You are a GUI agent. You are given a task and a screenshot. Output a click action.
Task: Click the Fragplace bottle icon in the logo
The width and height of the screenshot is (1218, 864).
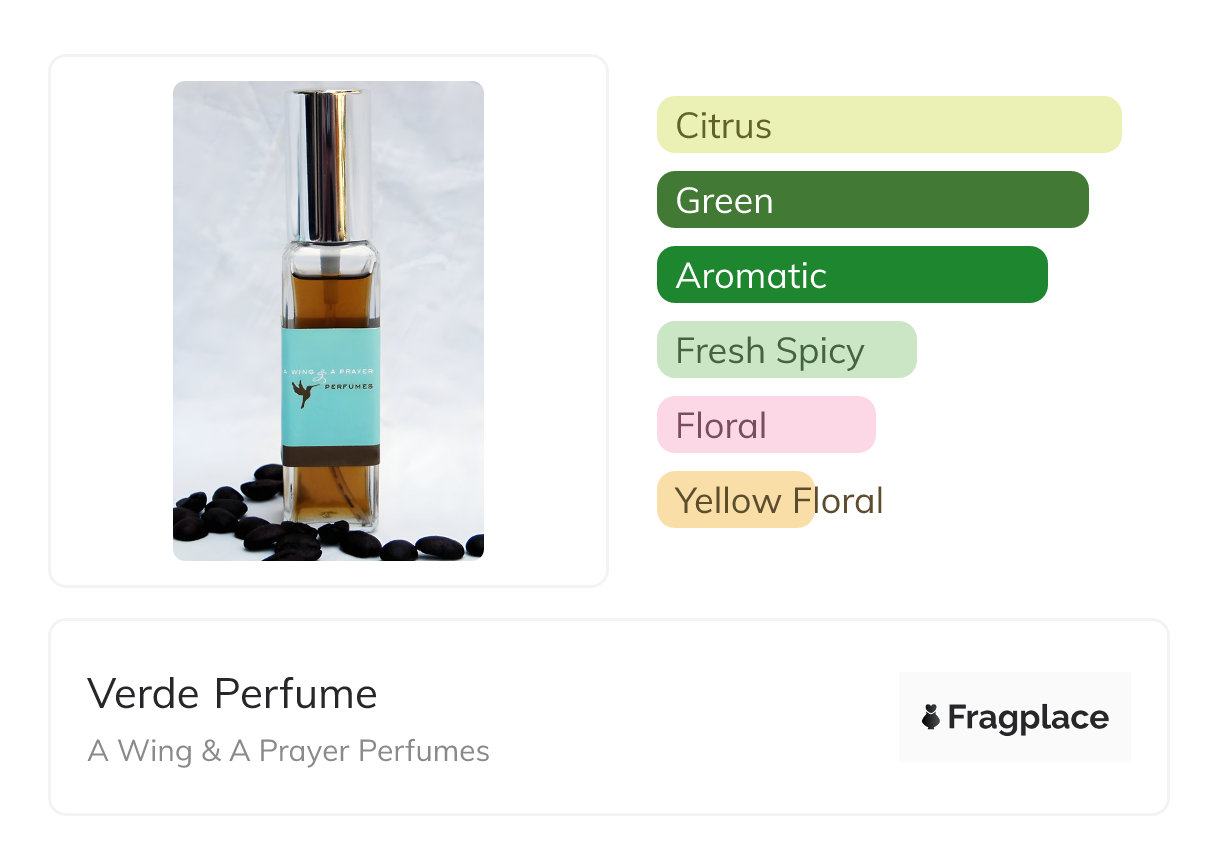tap(931, 717)
